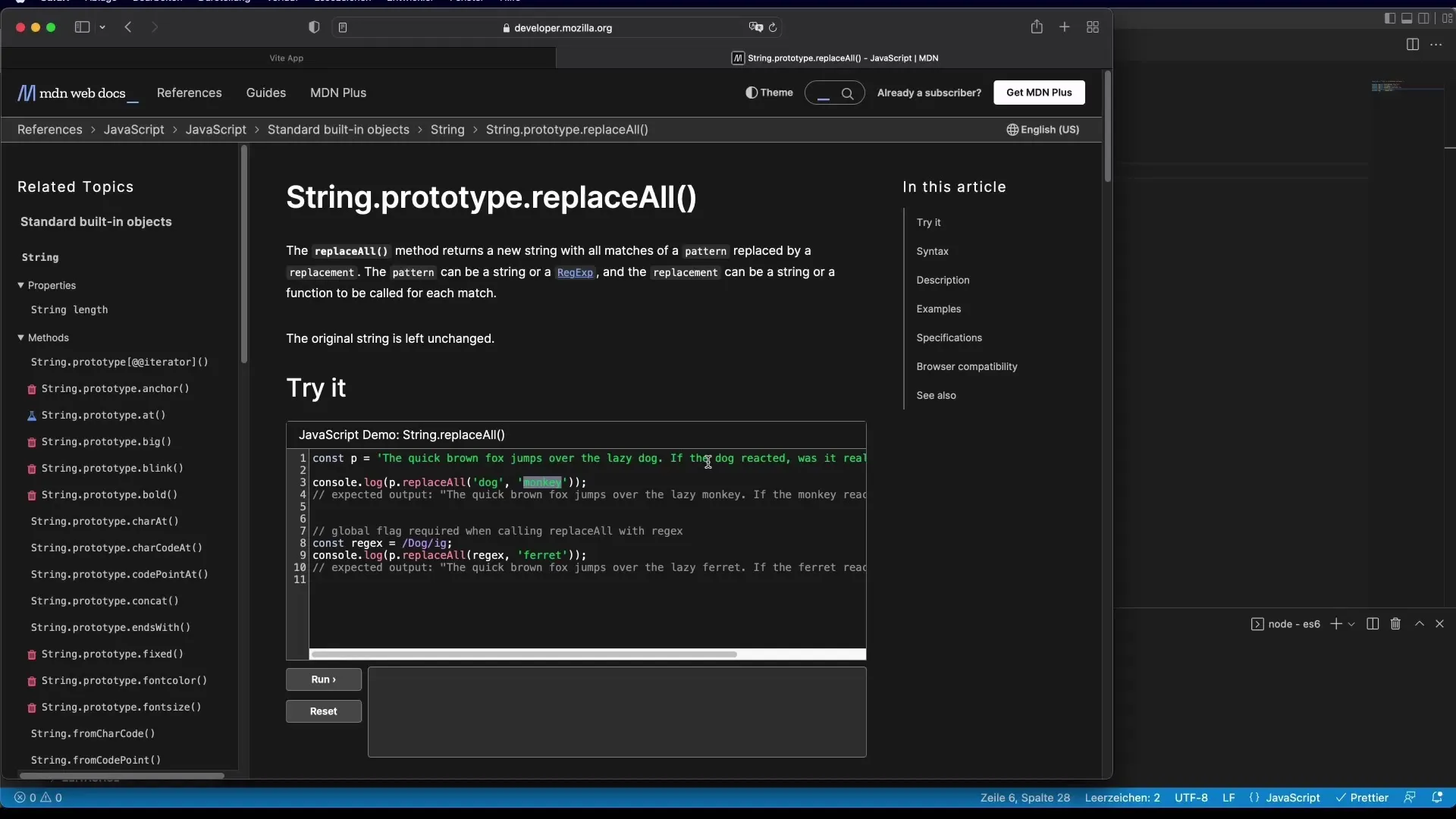
Task: Click the translate icon in address bar
Action: click(x=755, y=27)
